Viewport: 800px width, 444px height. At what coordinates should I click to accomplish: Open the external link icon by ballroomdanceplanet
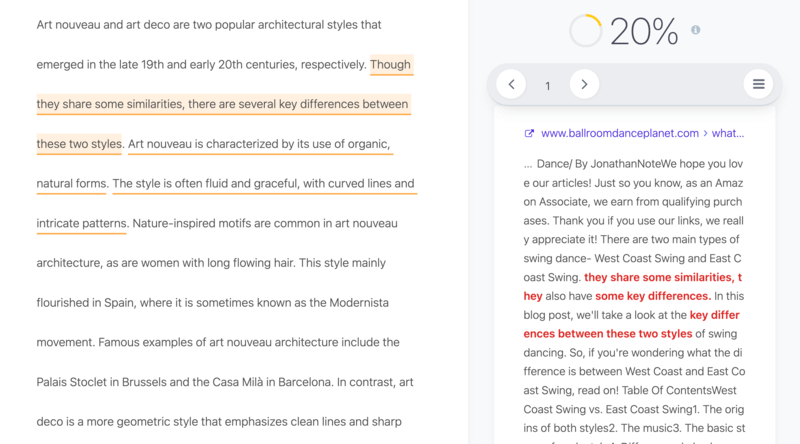[x=529, y=133]
